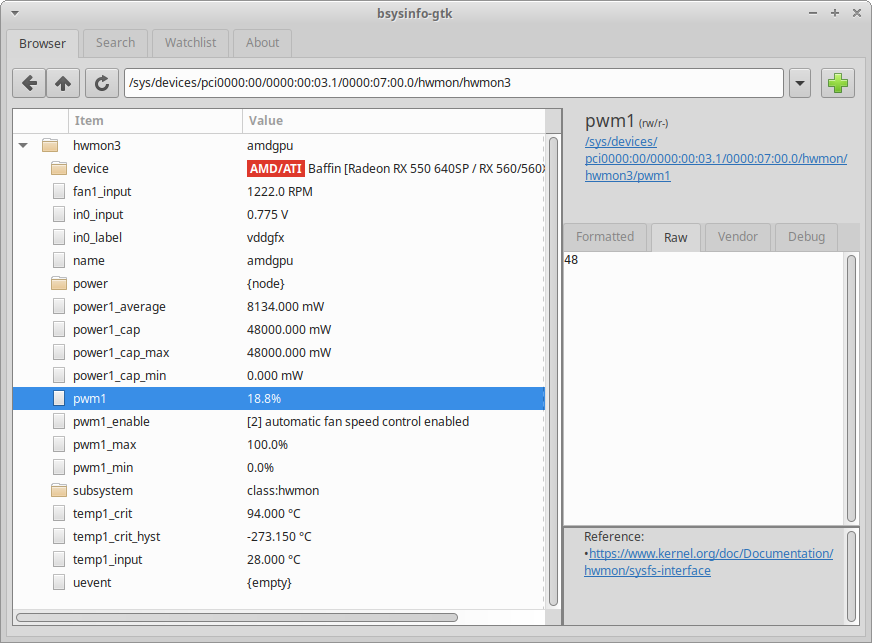Open the kernel.org sysfs-interface documentation link
872x643 pixels.
click(708, 562)
